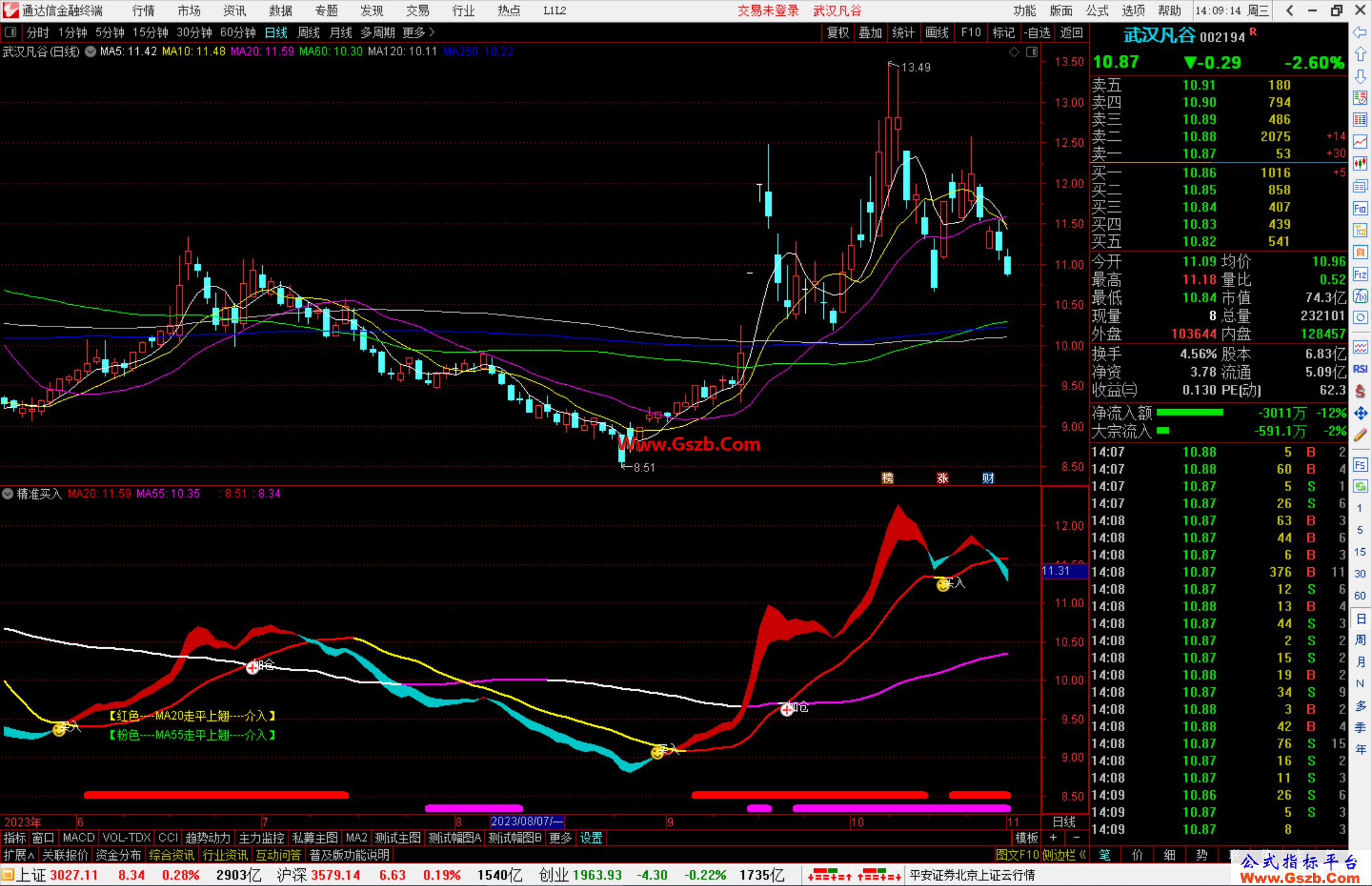This screenshot has width=1372, height=886.
Task: Select the 60 minute period in sidebar
Action: click(x=1360, y=596)
